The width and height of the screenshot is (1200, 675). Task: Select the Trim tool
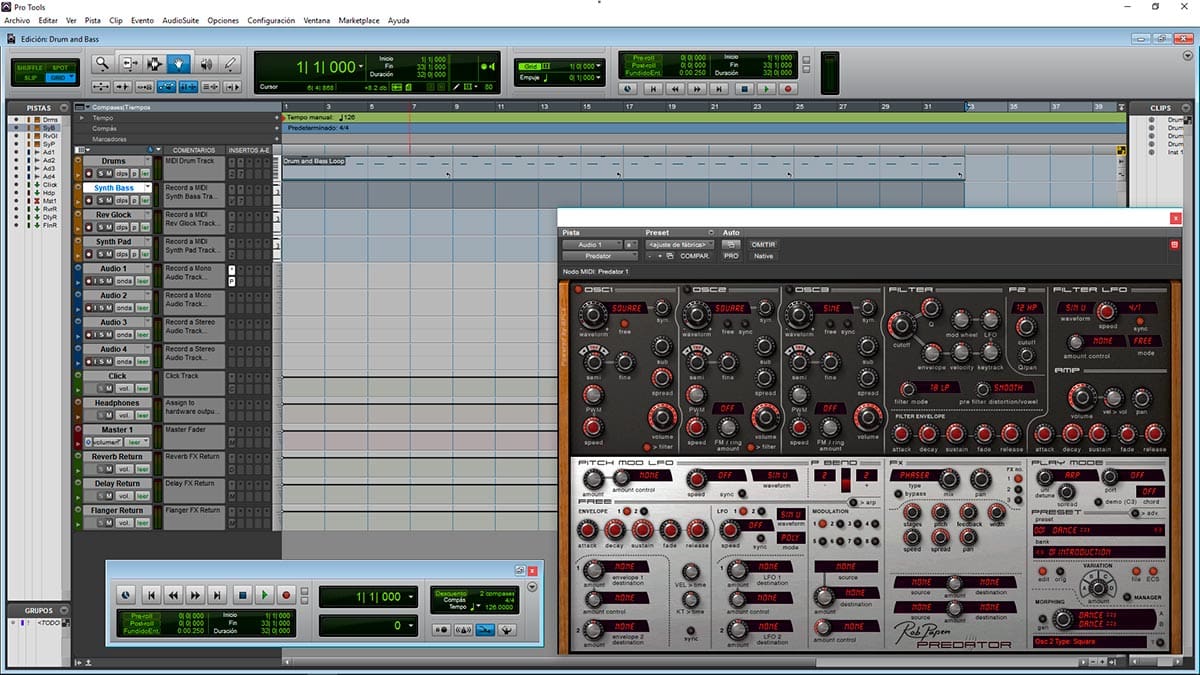130,63
